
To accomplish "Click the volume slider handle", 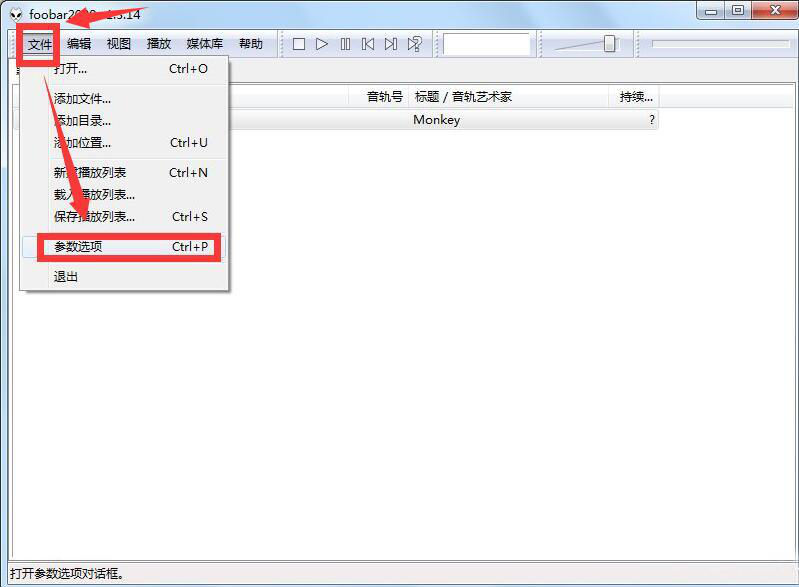I will pyautogui.click(x=609, y=44).
